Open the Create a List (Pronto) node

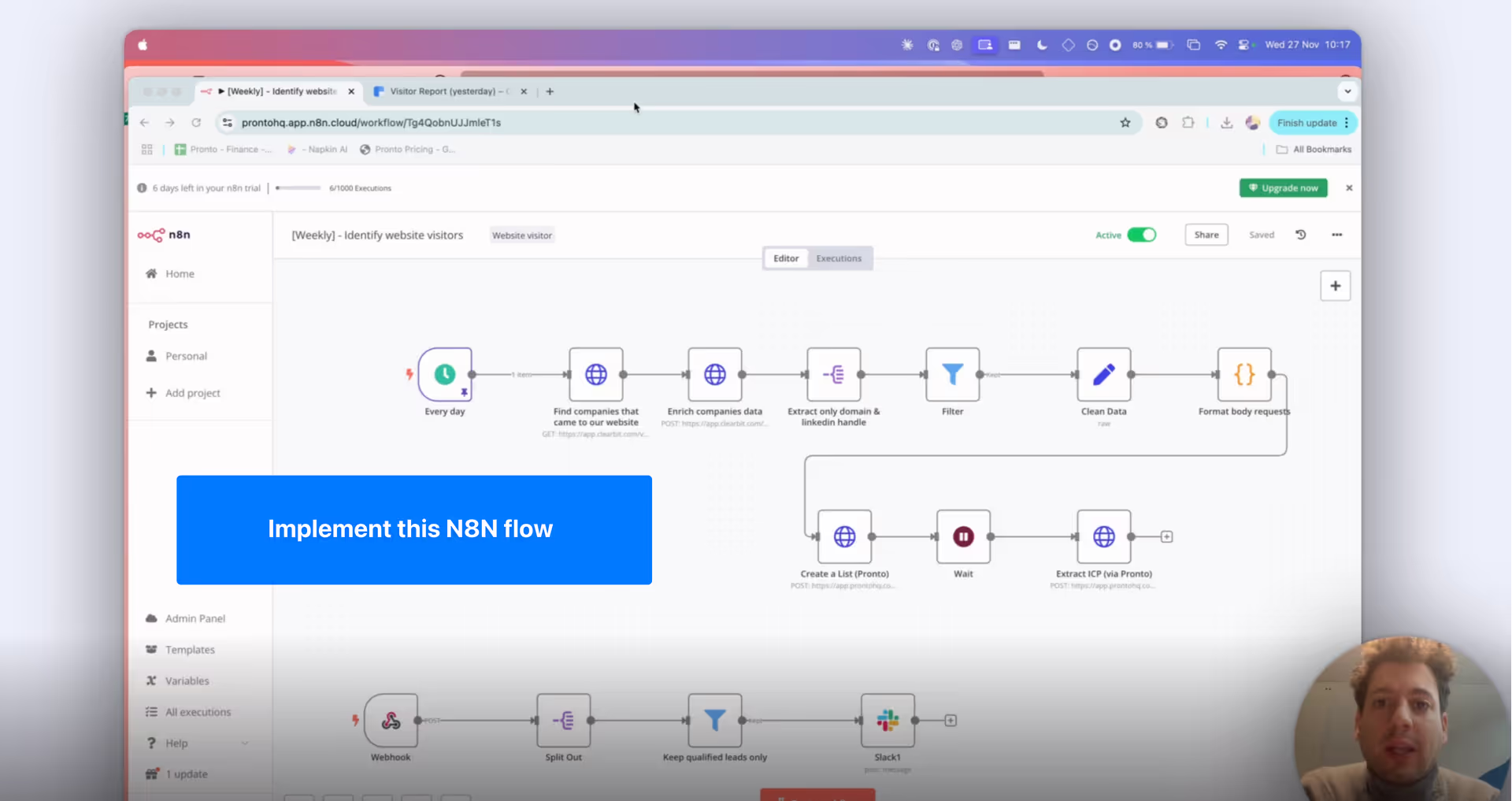point(845,536)
